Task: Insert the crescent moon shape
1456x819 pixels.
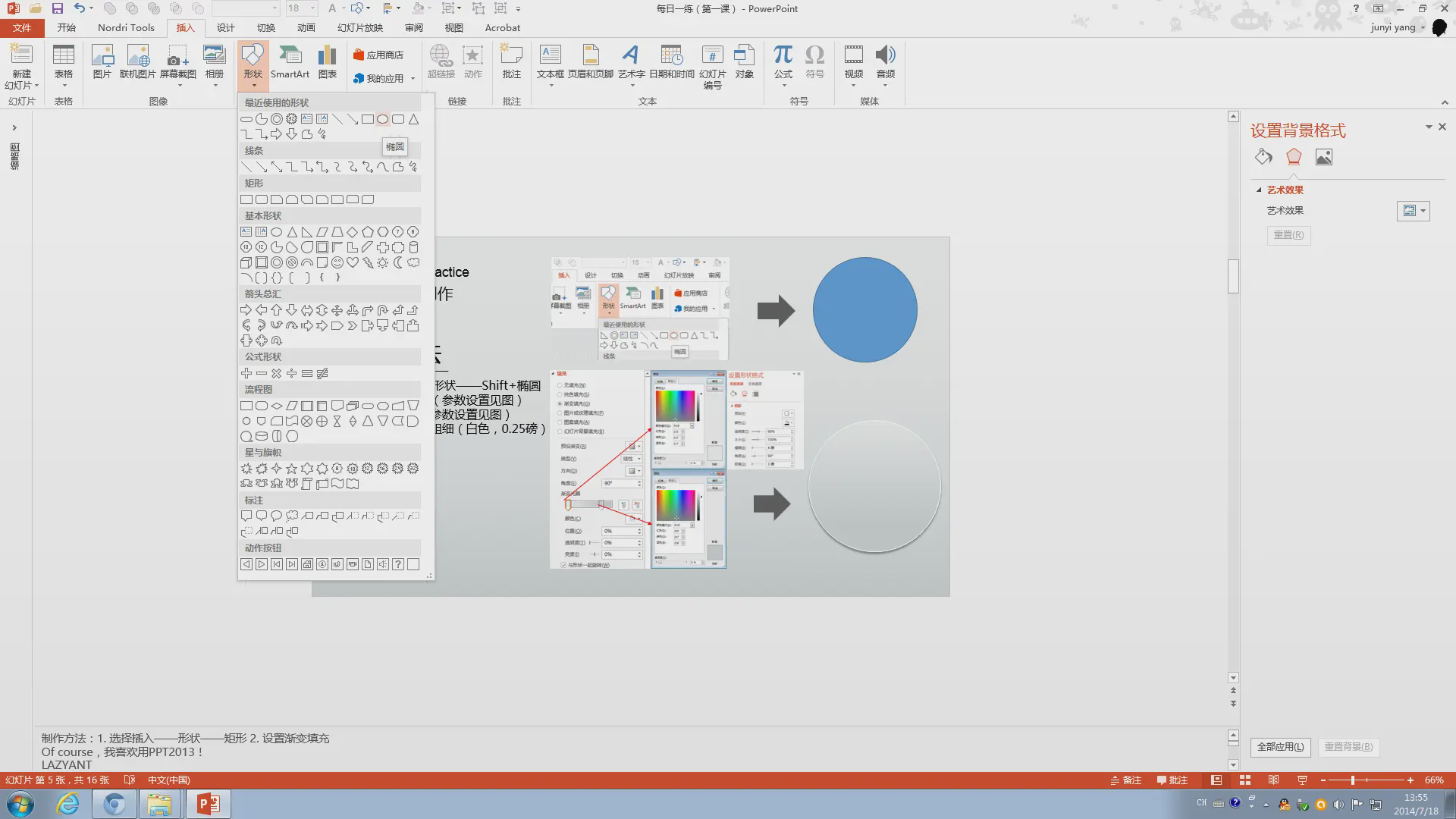Action: 397,262
